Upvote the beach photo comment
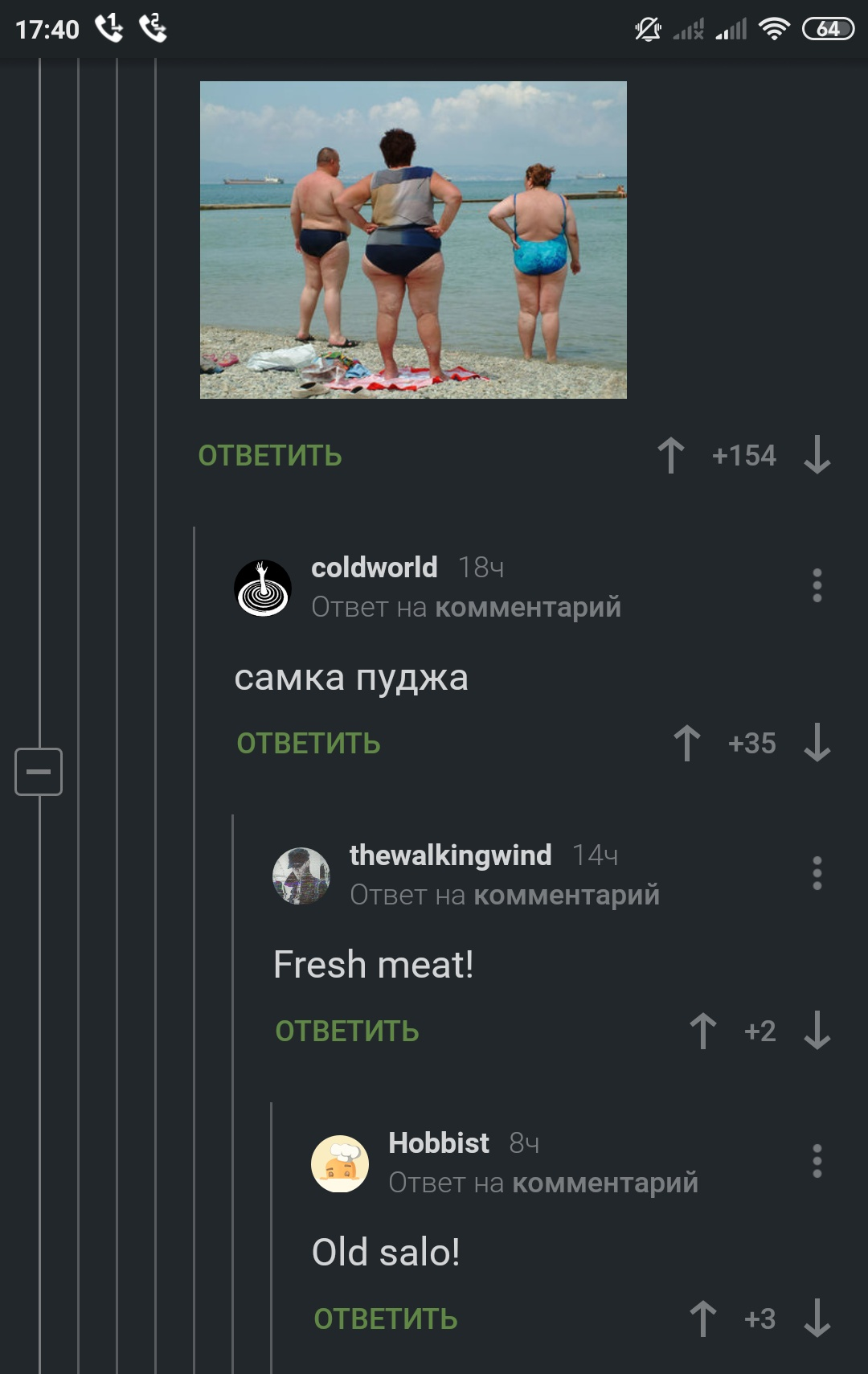 [x=671, y=455]
